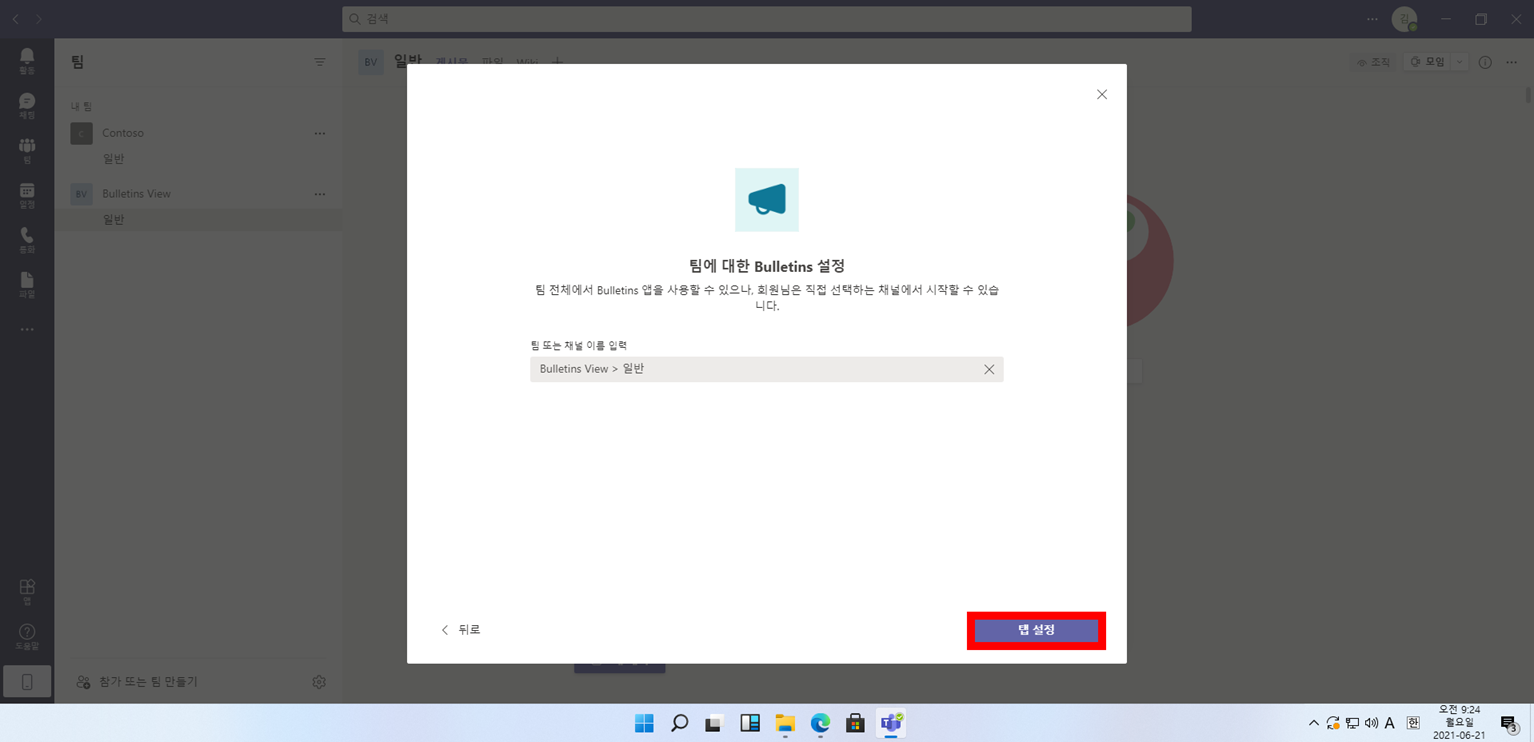Click the 탭 설정 button
Screen dimensions: 1534x742
[x=1036, y=630]
